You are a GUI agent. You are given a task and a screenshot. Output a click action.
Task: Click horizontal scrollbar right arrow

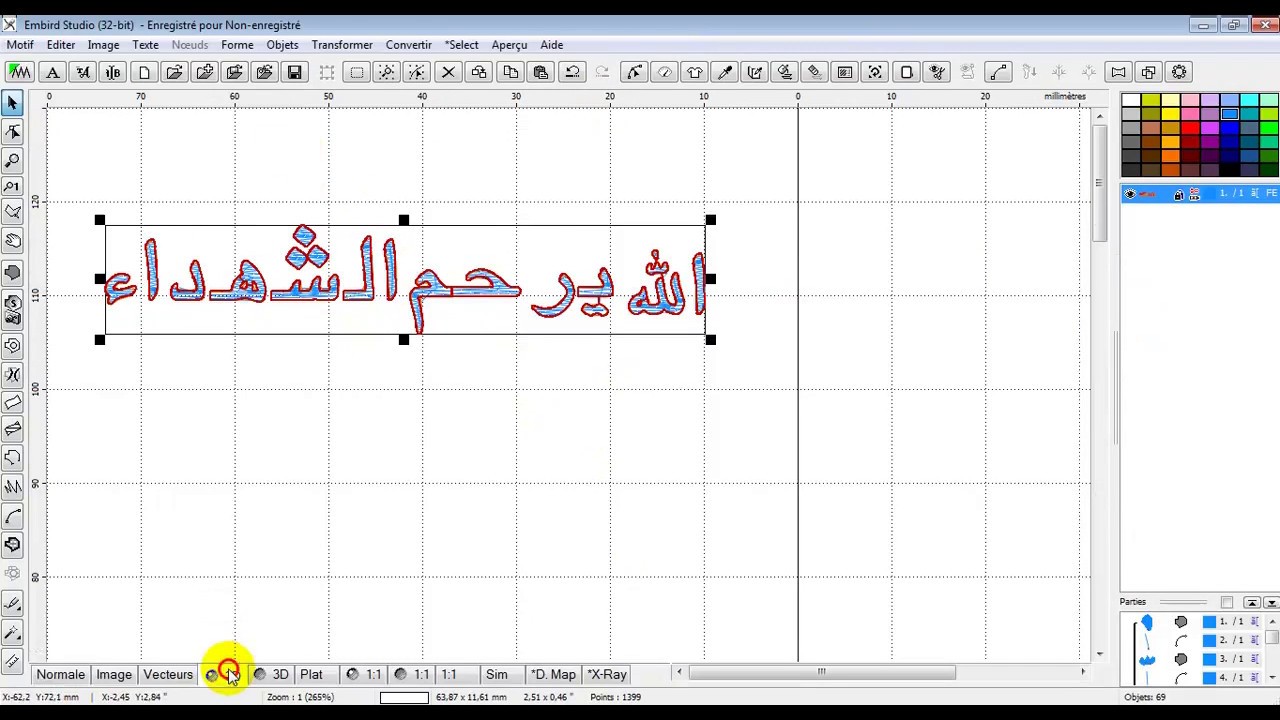[1083, 672]
